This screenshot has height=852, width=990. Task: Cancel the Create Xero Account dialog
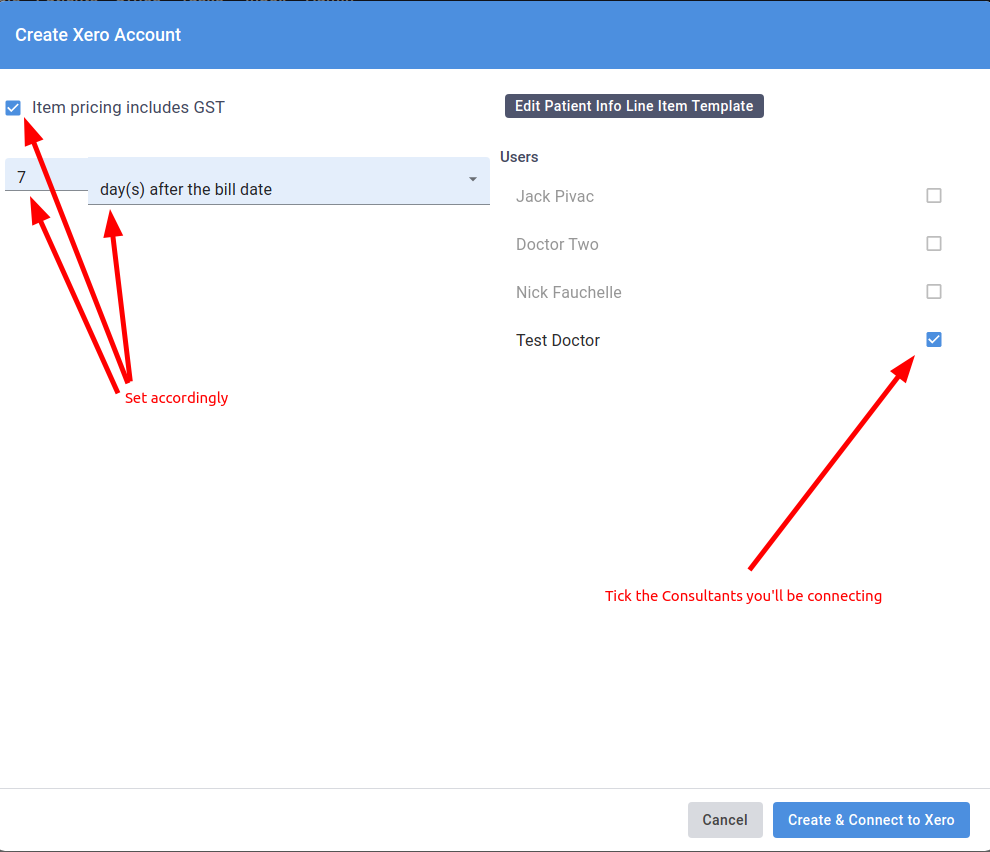[725, 819]
